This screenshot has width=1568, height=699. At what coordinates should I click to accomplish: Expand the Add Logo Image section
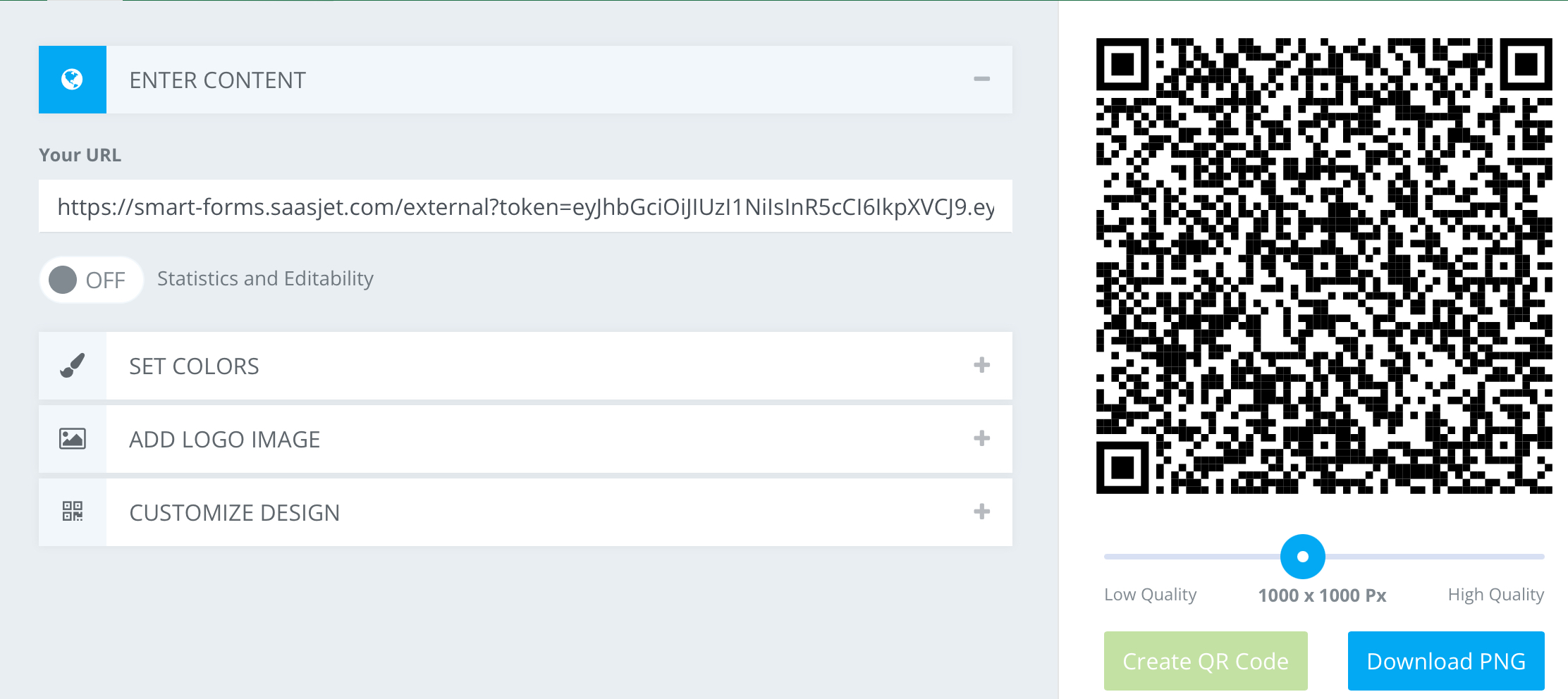point(981,438)
